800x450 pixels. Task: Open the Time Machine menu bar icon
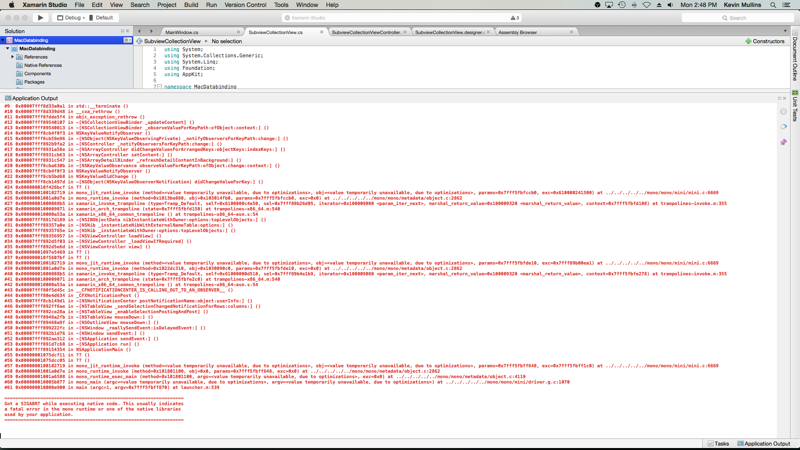point(621,5)
